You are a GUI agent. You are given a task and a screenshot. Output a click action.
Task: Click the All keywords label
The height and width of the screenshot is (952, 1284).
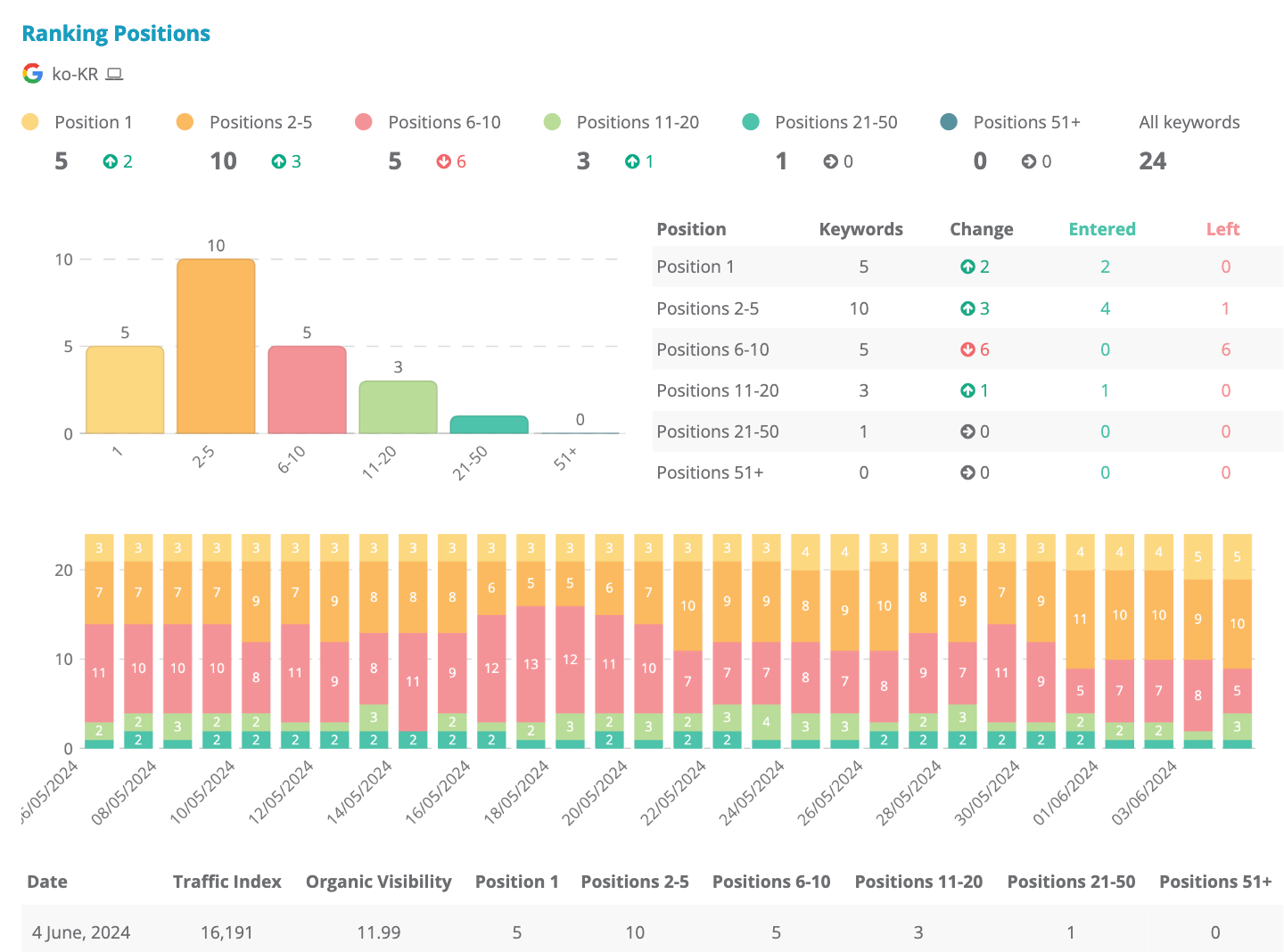pos(1189,122)
